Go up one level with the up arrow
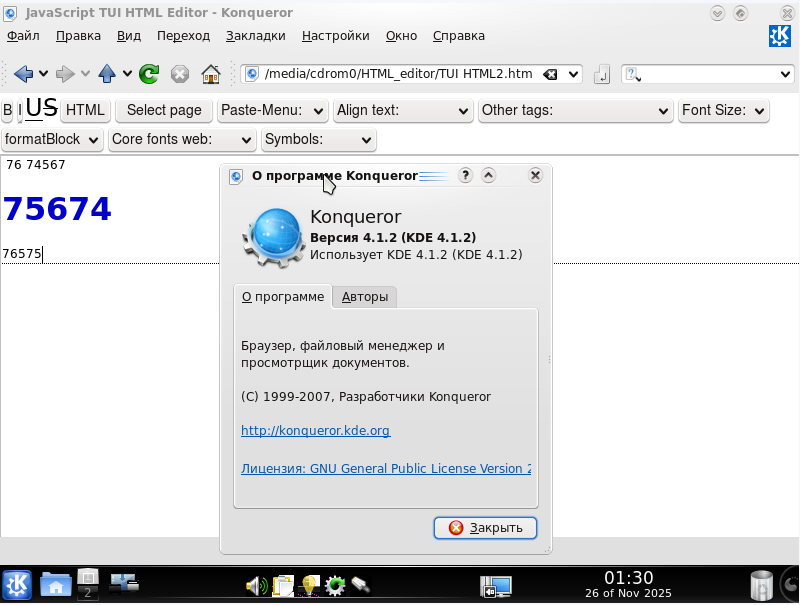This screenshot has height=605, width=800. pyautogui.click(x=107, y=74)
